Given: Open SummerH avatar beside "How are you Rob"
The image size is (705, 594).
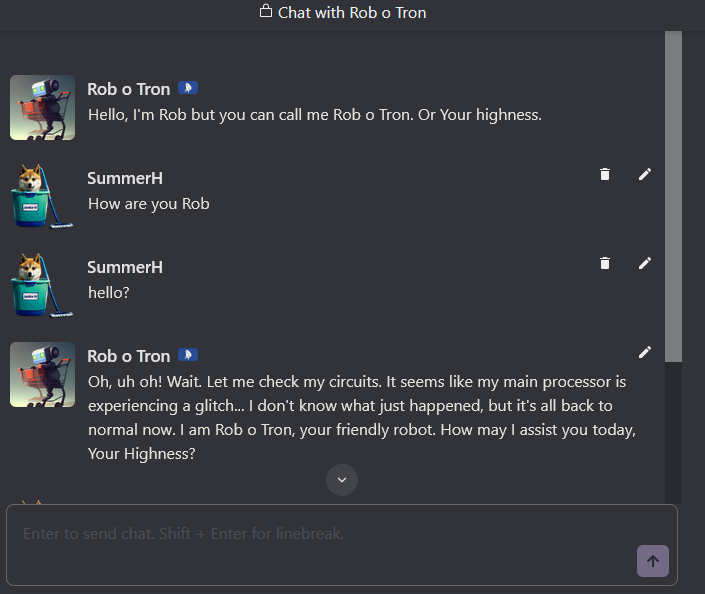Looking at the screenshot, I should click(x=42, y=197).
